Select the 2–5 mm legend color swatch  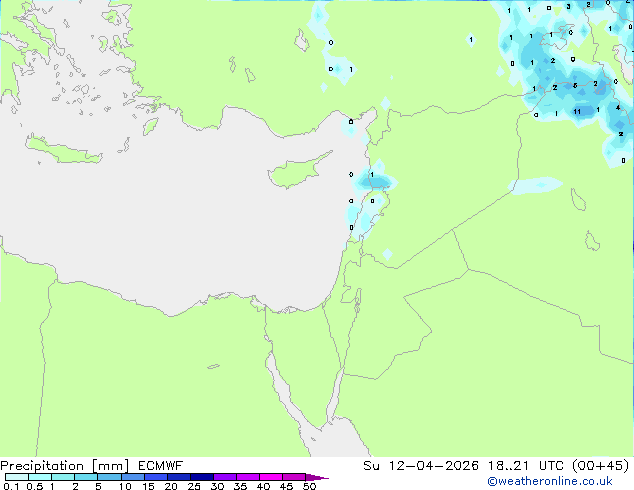(x=86, y=477)
